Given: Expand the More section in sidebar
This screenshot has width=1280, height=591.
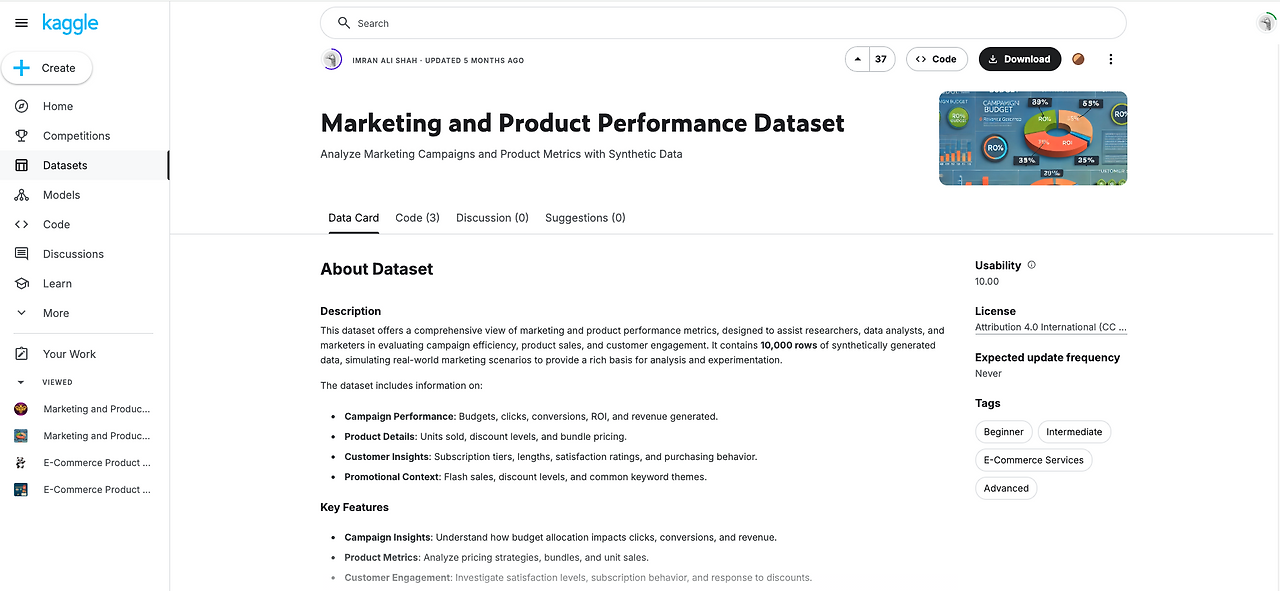Looking at the screenshot, I should tap(21, 313).
